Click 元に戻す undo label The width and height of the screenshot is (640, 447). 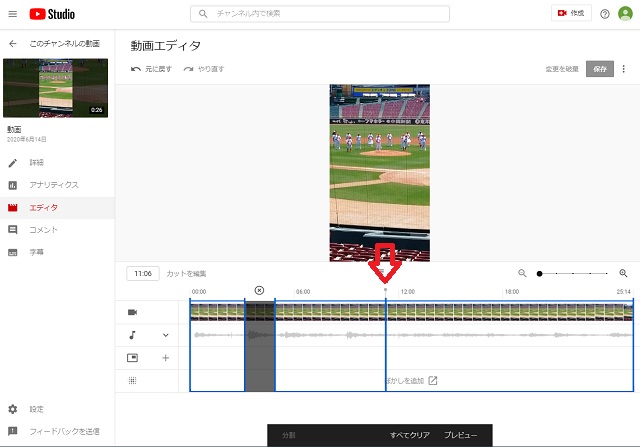click(x=158, y=69)
